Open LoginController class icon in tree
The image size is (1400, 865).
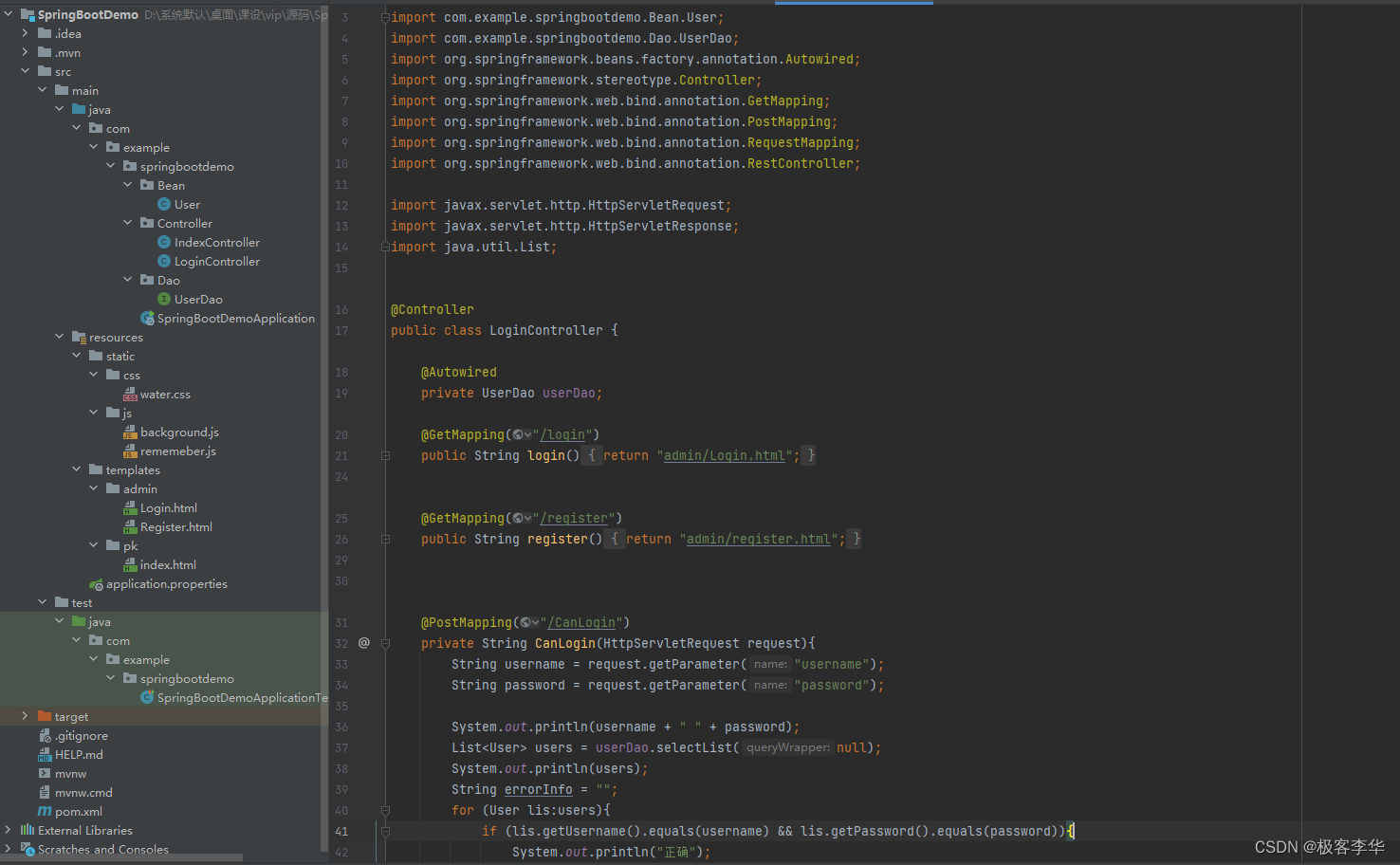pyautogui.click(x=164, y=261)
